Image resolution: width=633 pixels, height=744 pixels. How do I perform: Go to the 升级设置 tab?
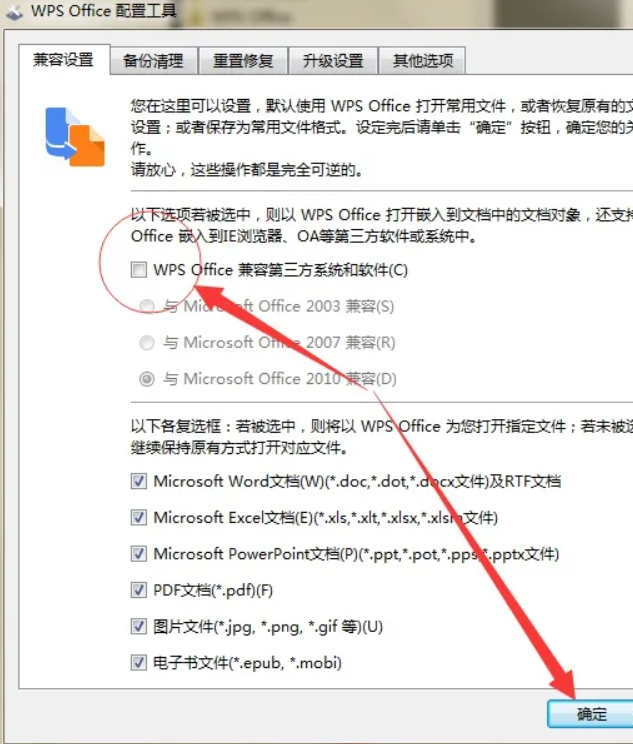[333, 61]
